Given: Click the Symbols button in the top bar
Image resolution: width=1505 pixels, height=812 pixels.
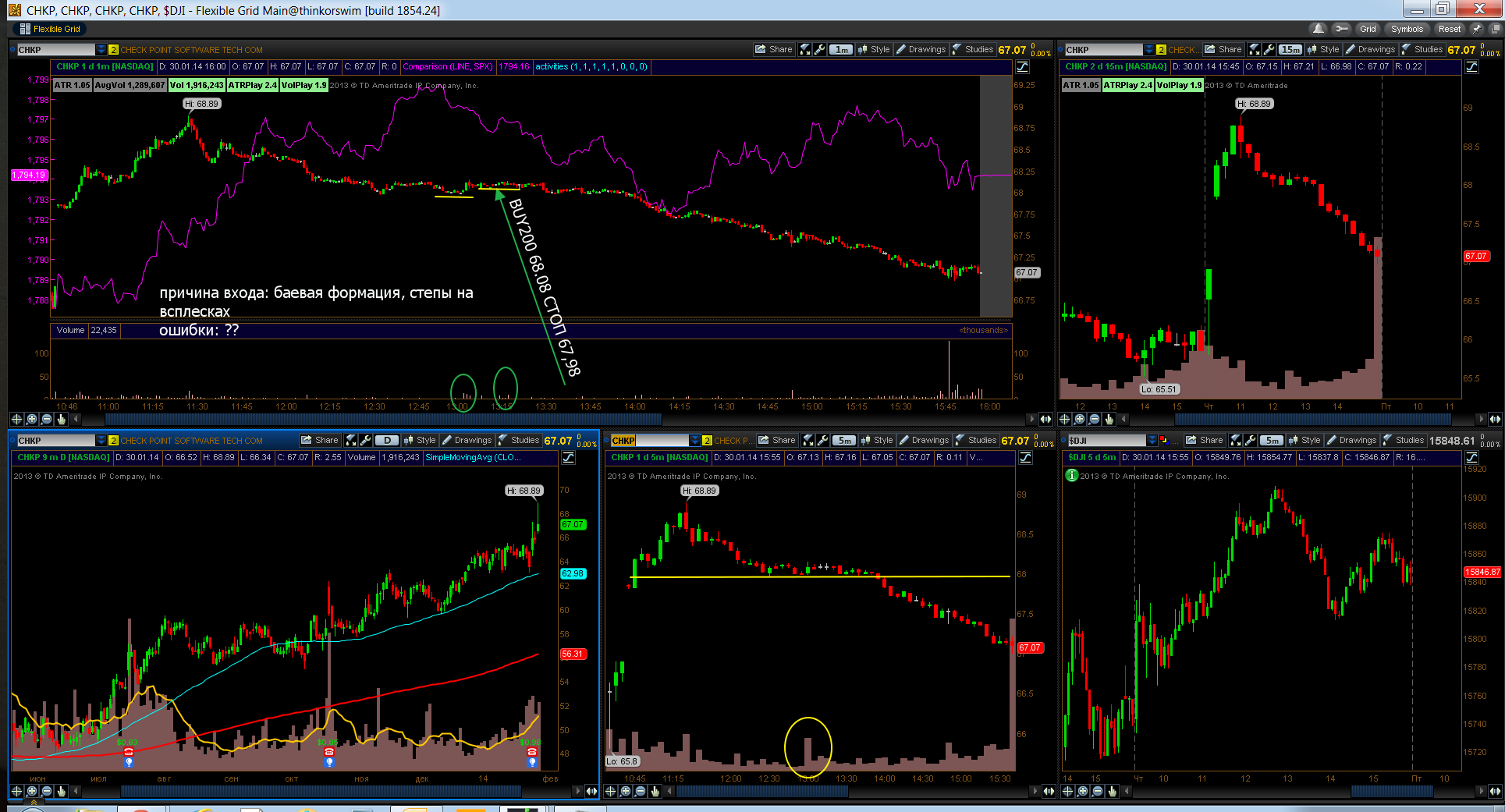Looking at the screenshot, I should 1407,29.
